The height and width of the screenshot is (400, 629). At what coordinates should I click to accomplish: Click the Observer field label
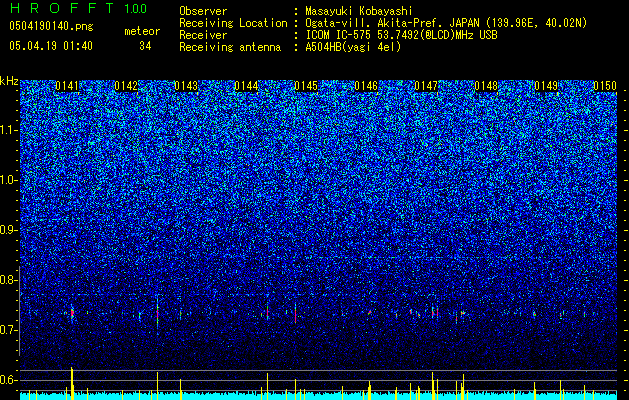(x=203, y=11)
